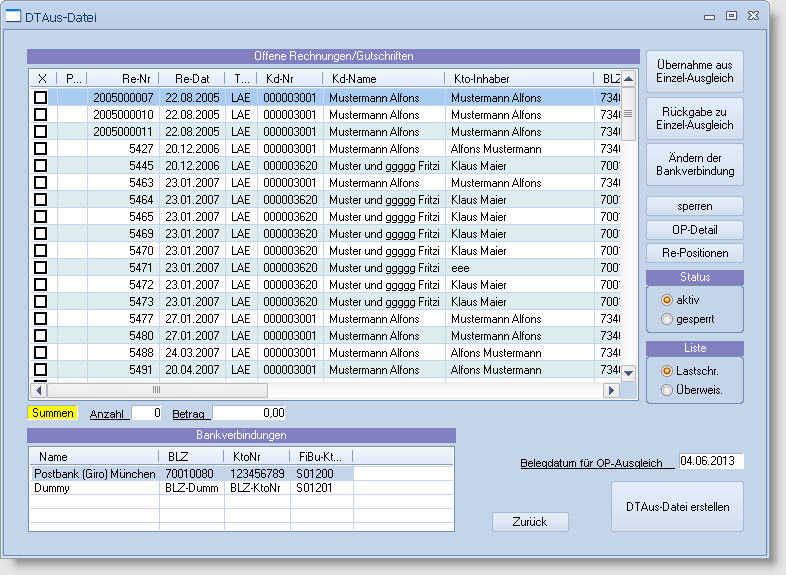Click the table's vertical scrollbar down arrow
The width and height of the screenshot is (786, 575).
pos(629,373)
